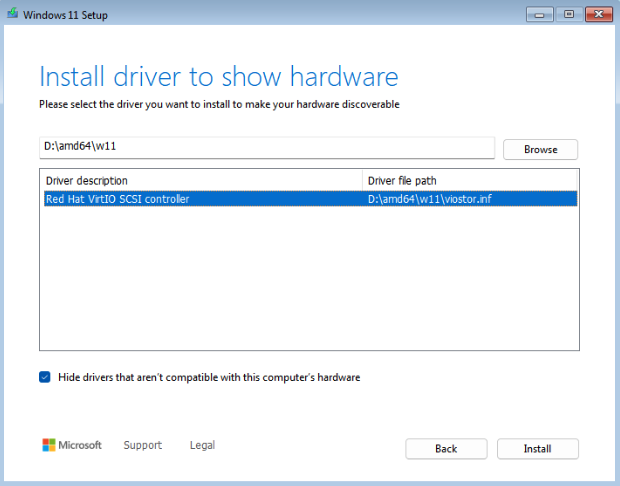Minimize the Windows 11 Setup window
The height and width of the screenshot is (486, 620).
coord(539,15)
